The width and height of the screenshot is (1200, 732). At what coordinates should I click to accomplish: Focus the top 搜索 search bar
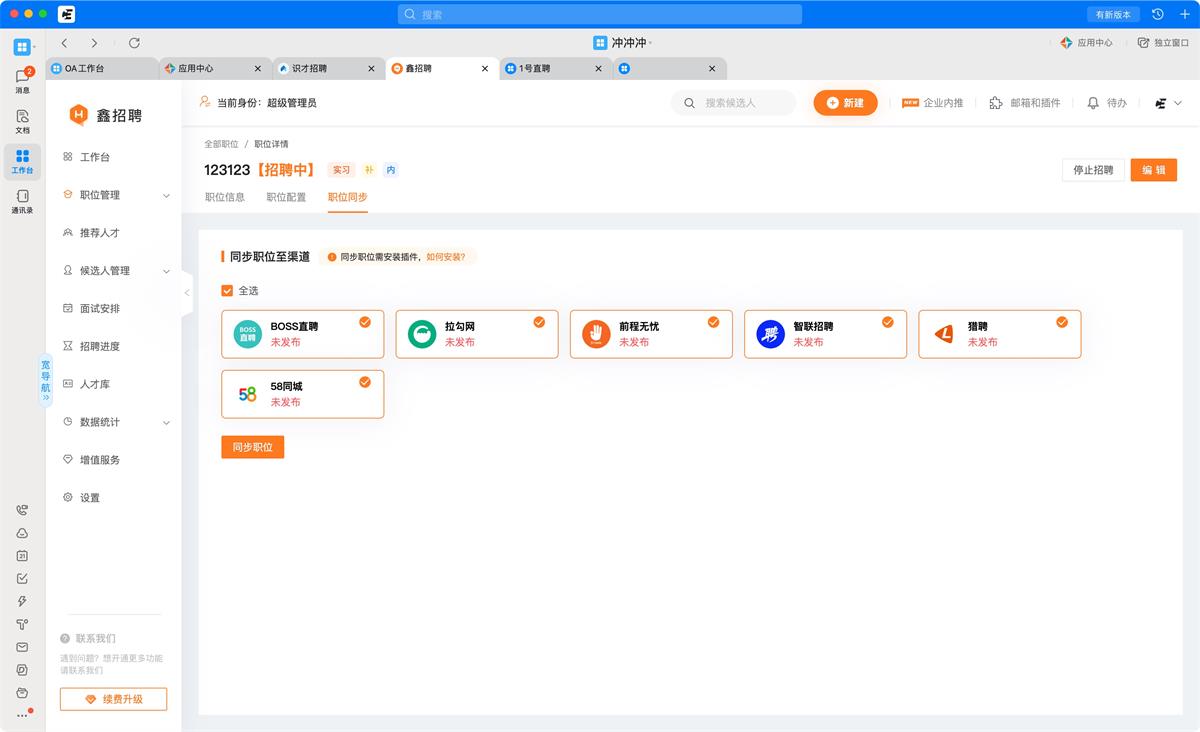(x=600, y=14)
